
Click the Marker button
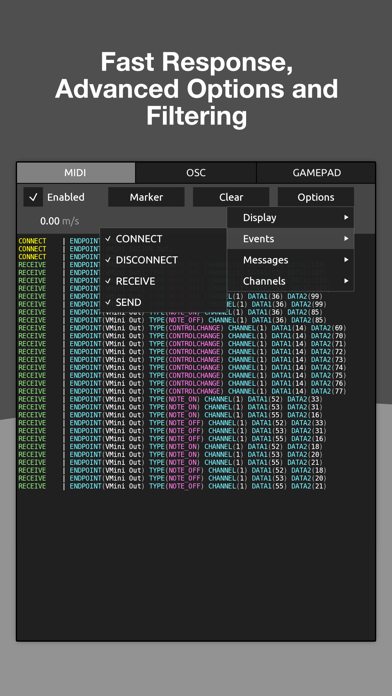pos(146,197)
